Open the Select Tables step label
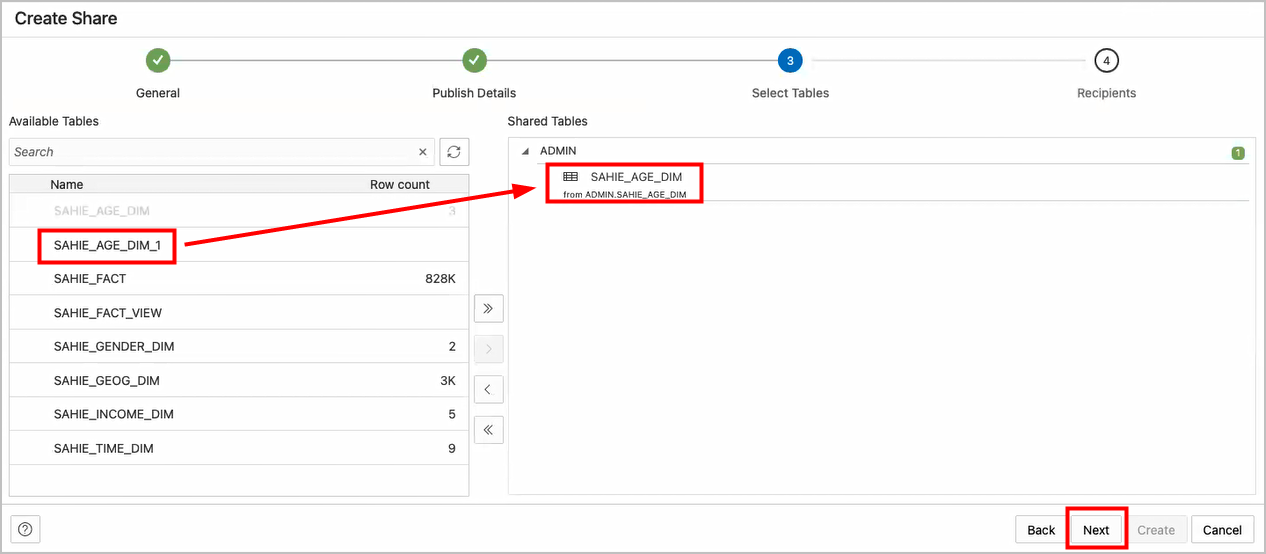The image size is (1266, 554). click(790, 93)
